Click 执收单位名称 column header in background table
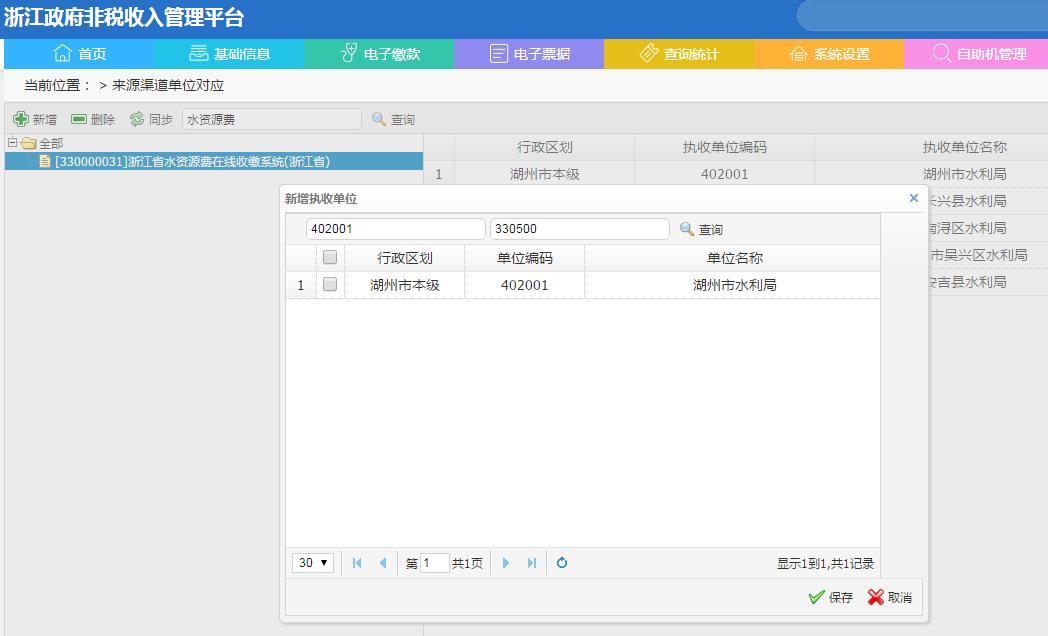Image resolution: width=1048 pixels, height=636 pixels. coord(964,147)
